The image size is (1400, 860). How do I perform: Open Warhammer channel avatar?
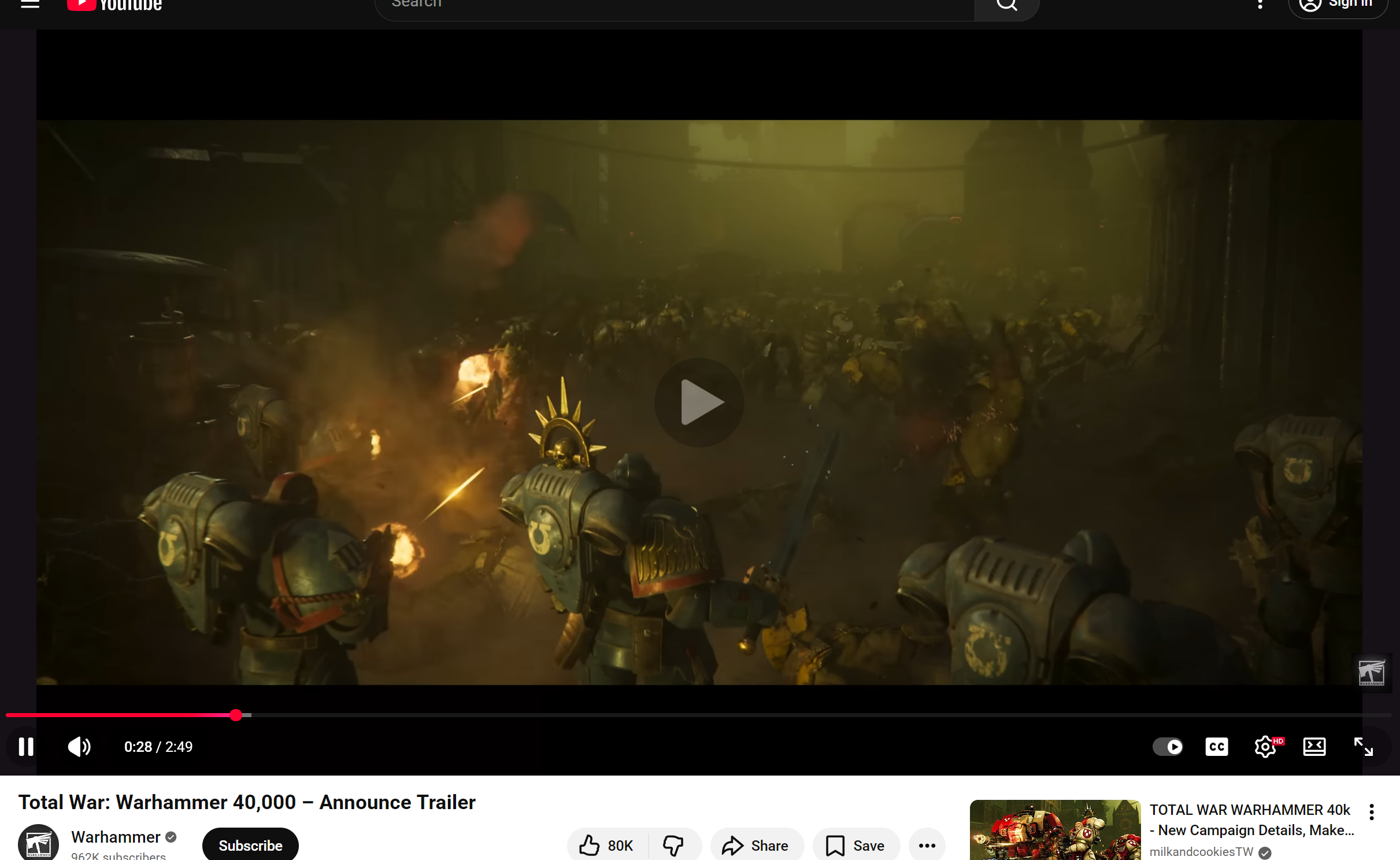38,843
